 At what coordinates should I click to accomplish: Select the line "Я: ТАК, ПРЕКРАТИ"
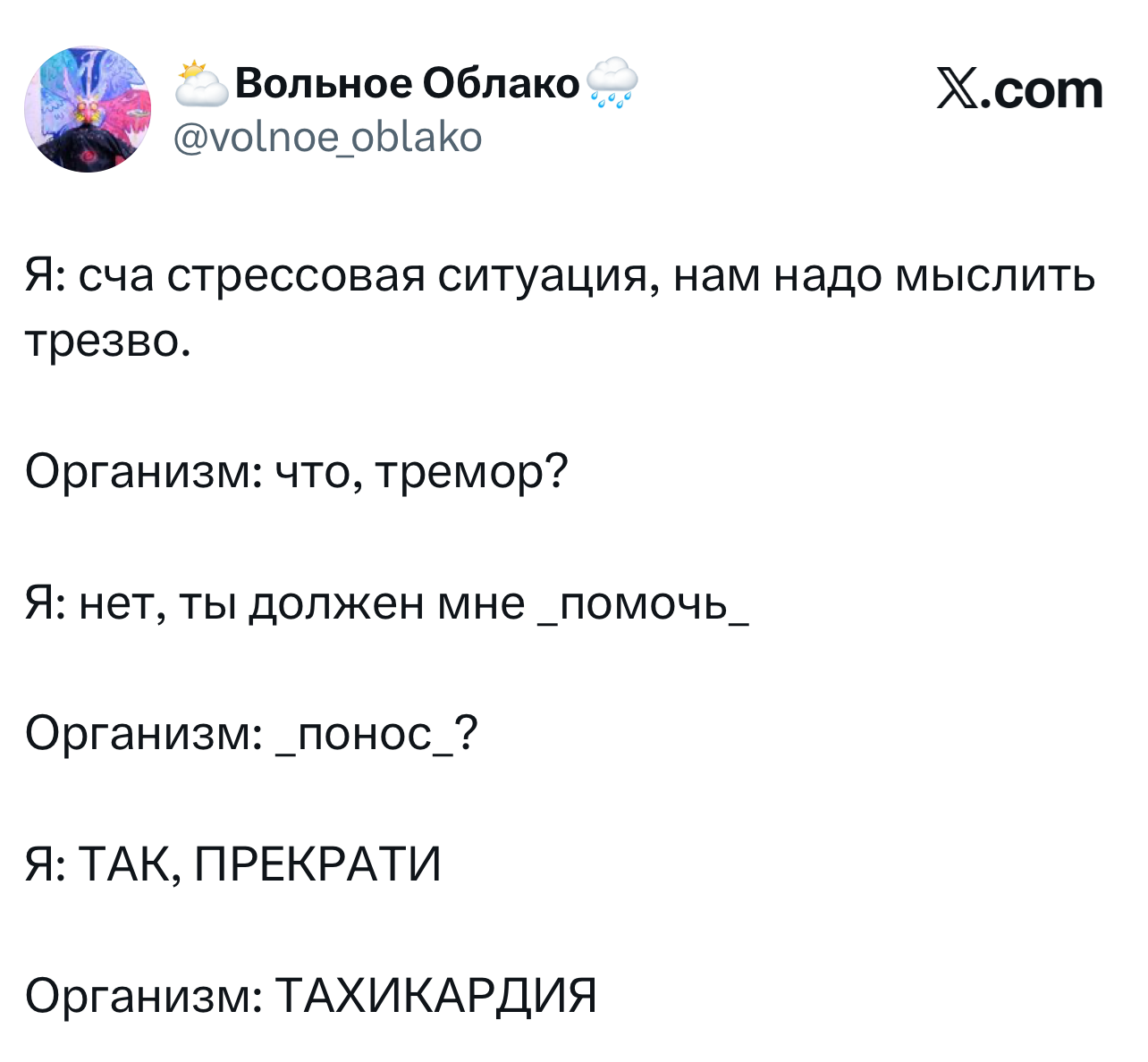[233, 864]
